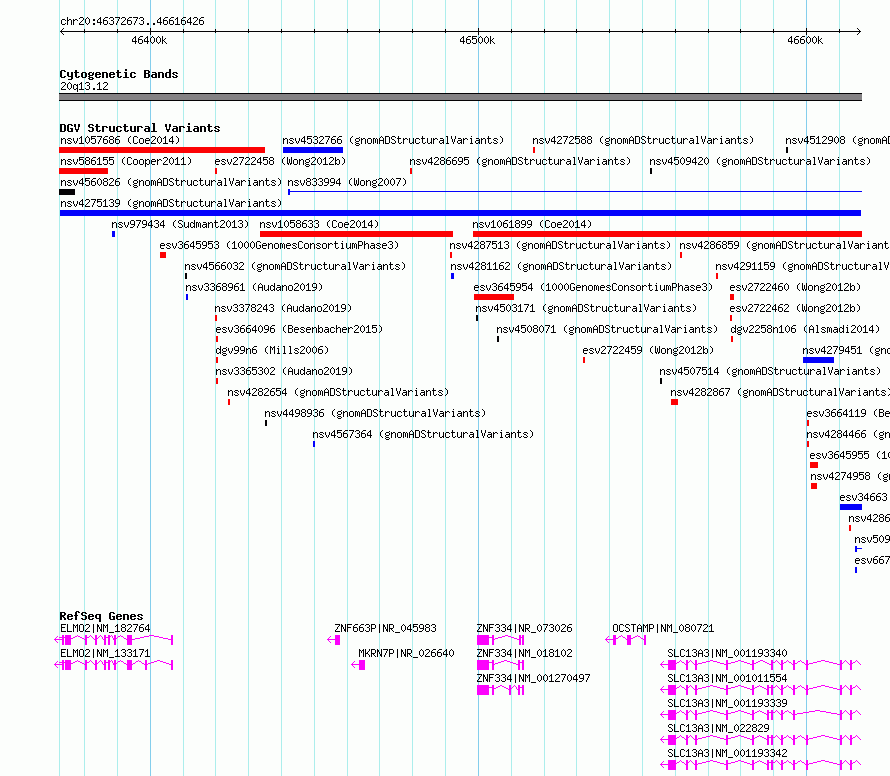Screen dimensions: 890x776
Task: Open nsv4291159 gnomAD variant label
Action: tap(803, 266)
